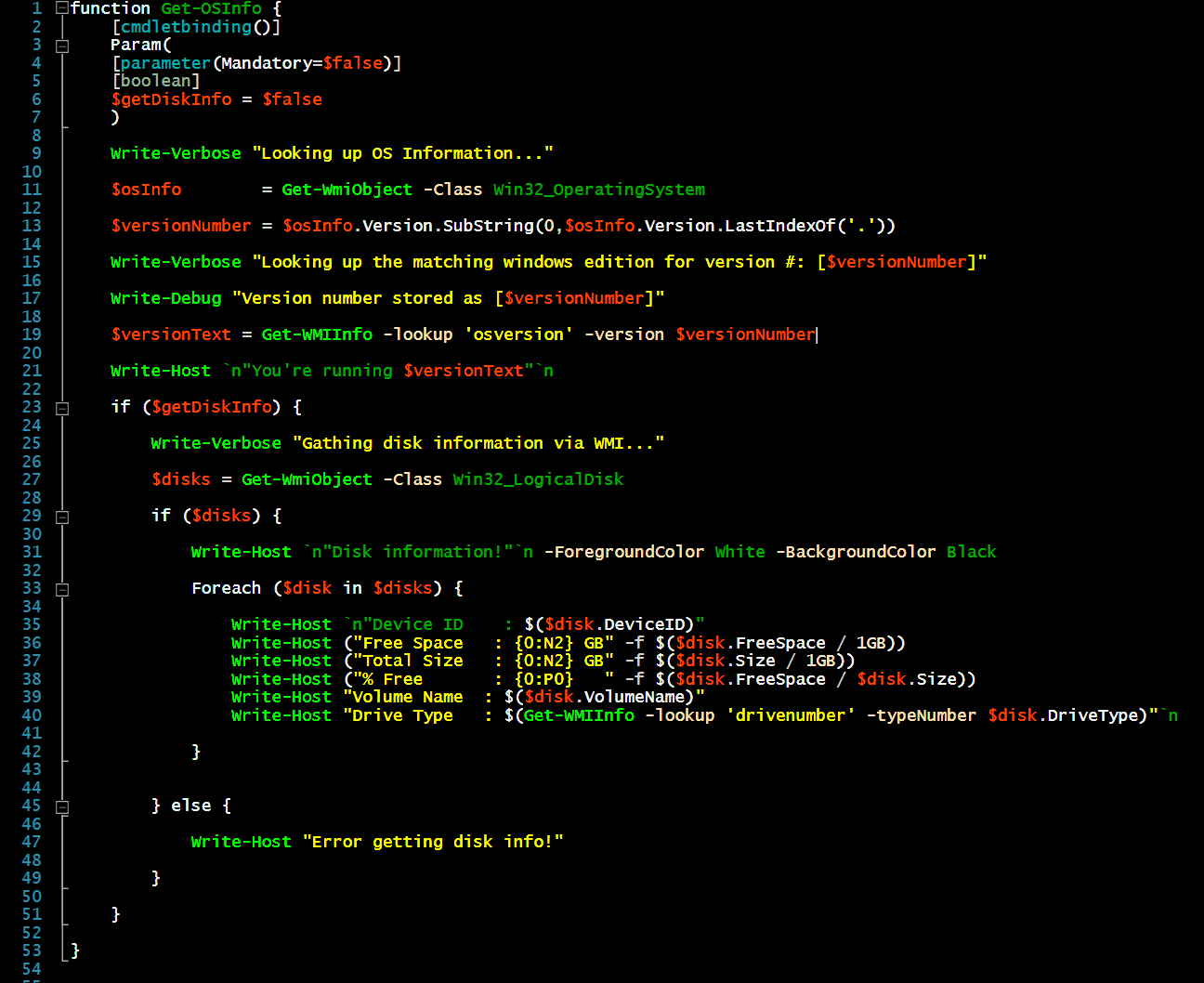Collapse the else block fold on line 45
Viewport: 1204px width, 983px height.
61,806
